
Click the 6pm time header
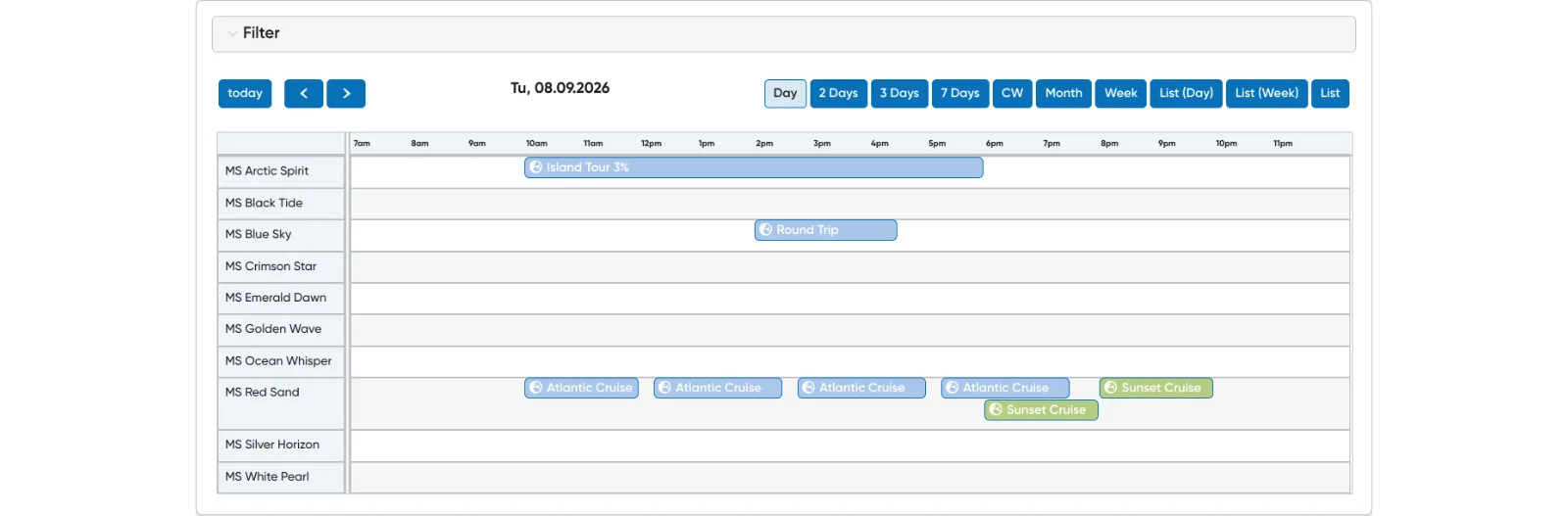(x=994, y=143)
